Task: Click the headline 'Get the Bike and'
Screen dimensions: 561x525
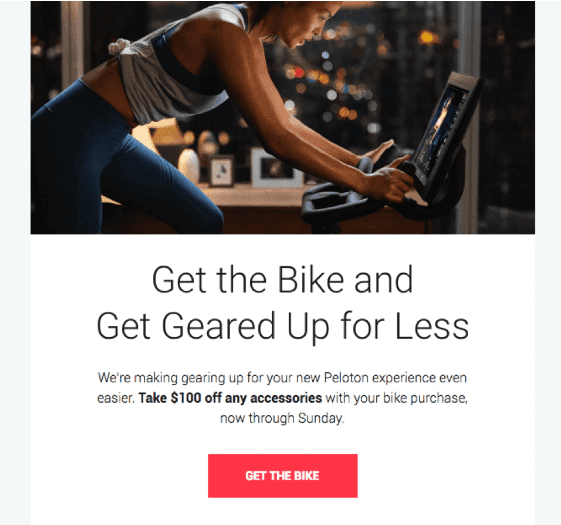Action: point(283,279)
